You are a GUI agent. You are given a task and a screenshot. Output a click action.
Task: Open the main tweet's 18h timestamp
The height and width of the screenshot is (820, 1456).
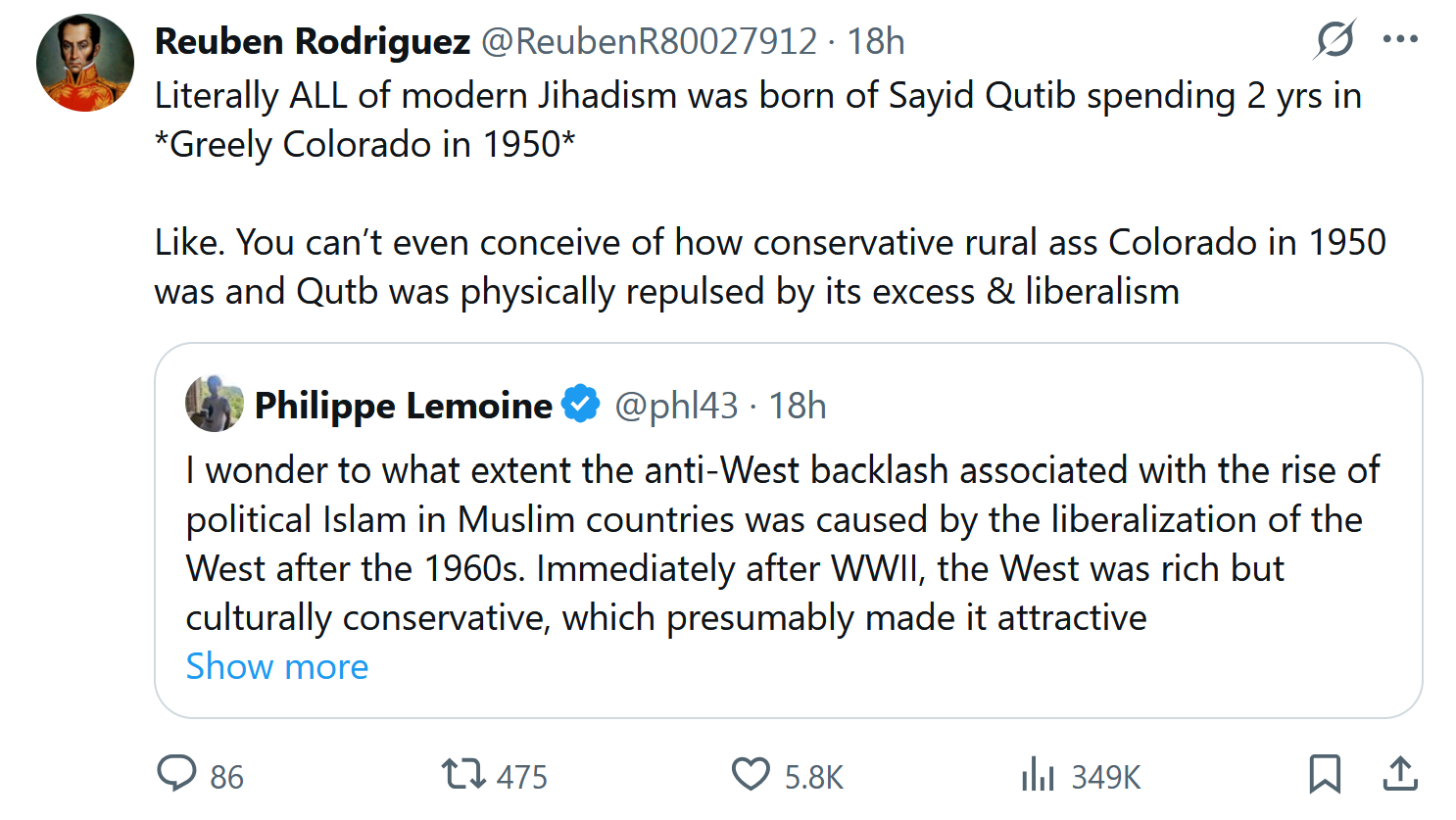pyautogui.click(x=875, y=41)
